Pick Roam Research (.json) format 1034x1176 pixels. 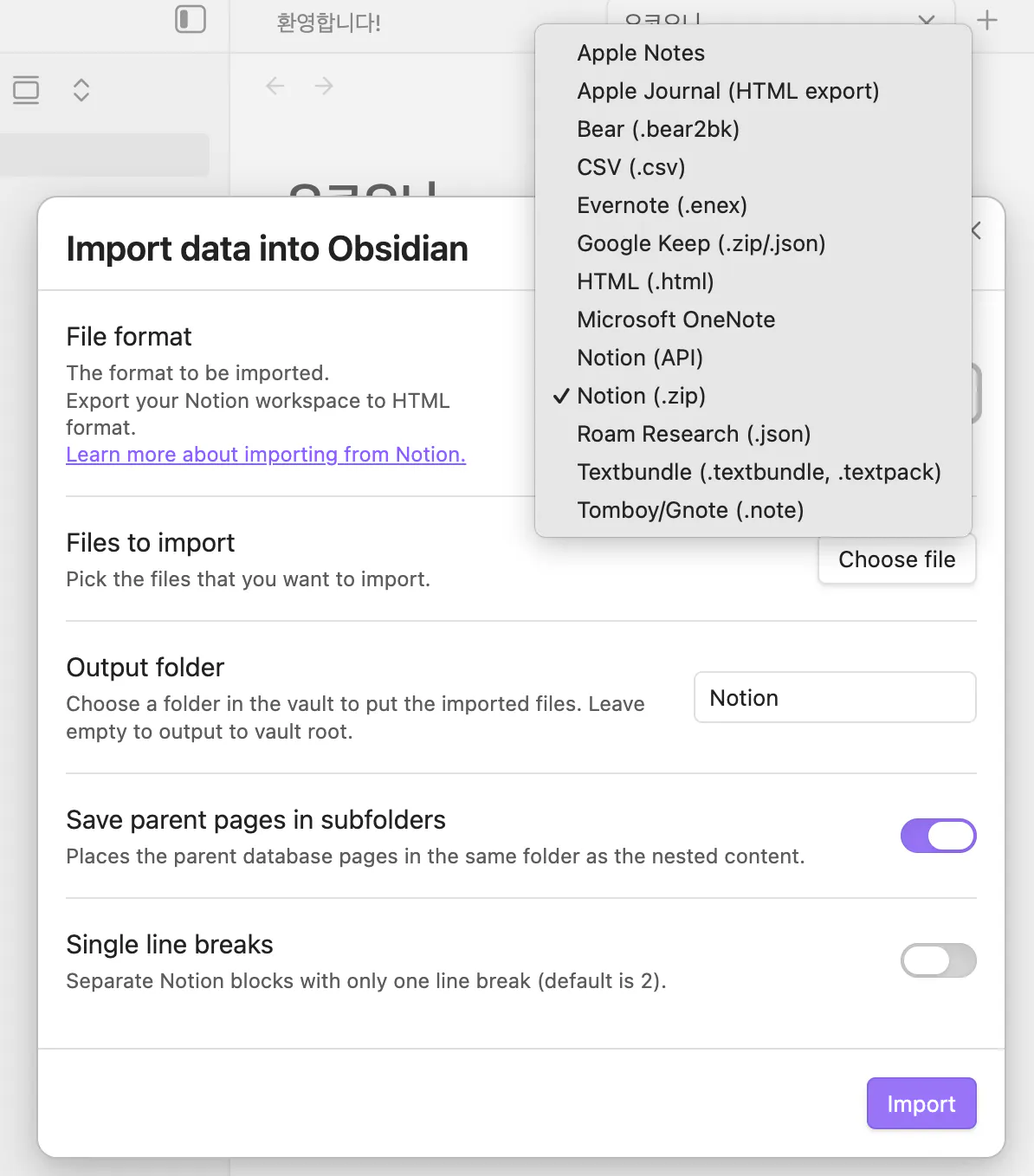click(694, 434)
